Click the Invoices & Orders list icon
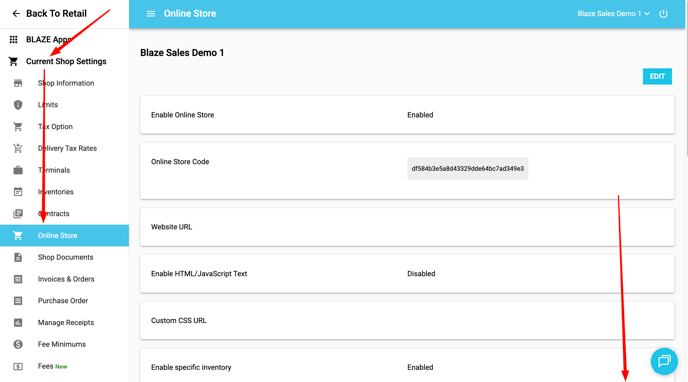 click(18, 279)
